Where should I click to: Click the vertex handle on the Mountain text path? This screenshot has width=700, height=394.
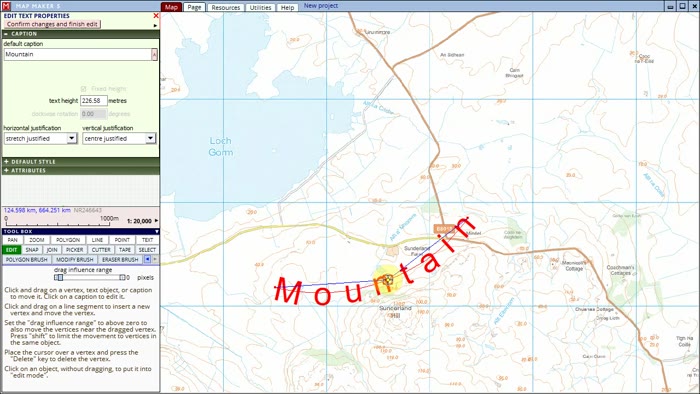tap(388, 280)
